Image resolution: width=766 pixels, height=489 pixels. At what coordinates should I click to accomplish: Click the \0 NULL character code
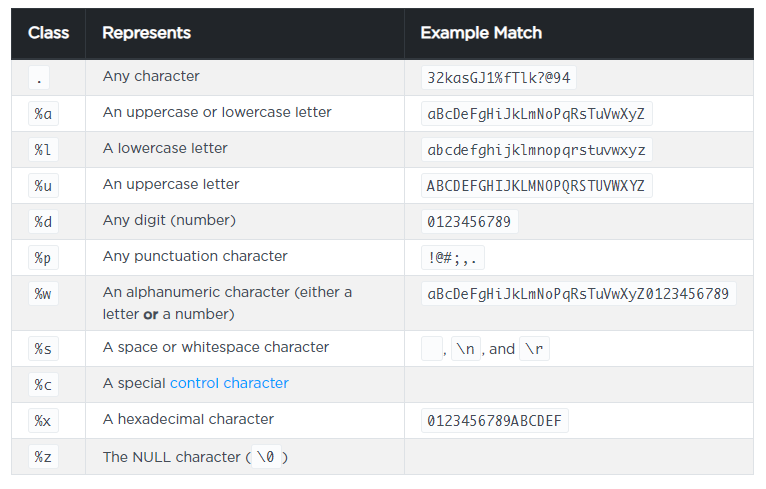(265, 457)
